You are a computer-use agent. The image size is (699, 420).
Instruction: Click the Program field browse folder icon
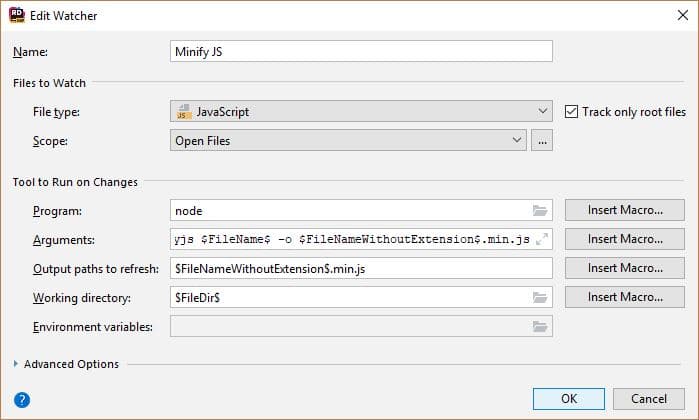click(x=540, y=211)
